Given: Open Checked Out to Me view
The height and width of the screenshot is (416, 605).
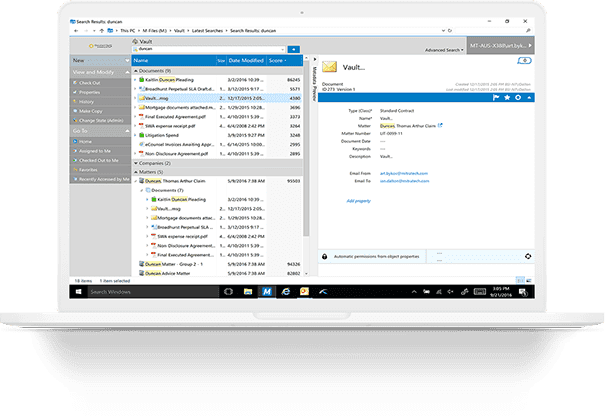Looking at the screenshot, I should click(x=98, y=161).
